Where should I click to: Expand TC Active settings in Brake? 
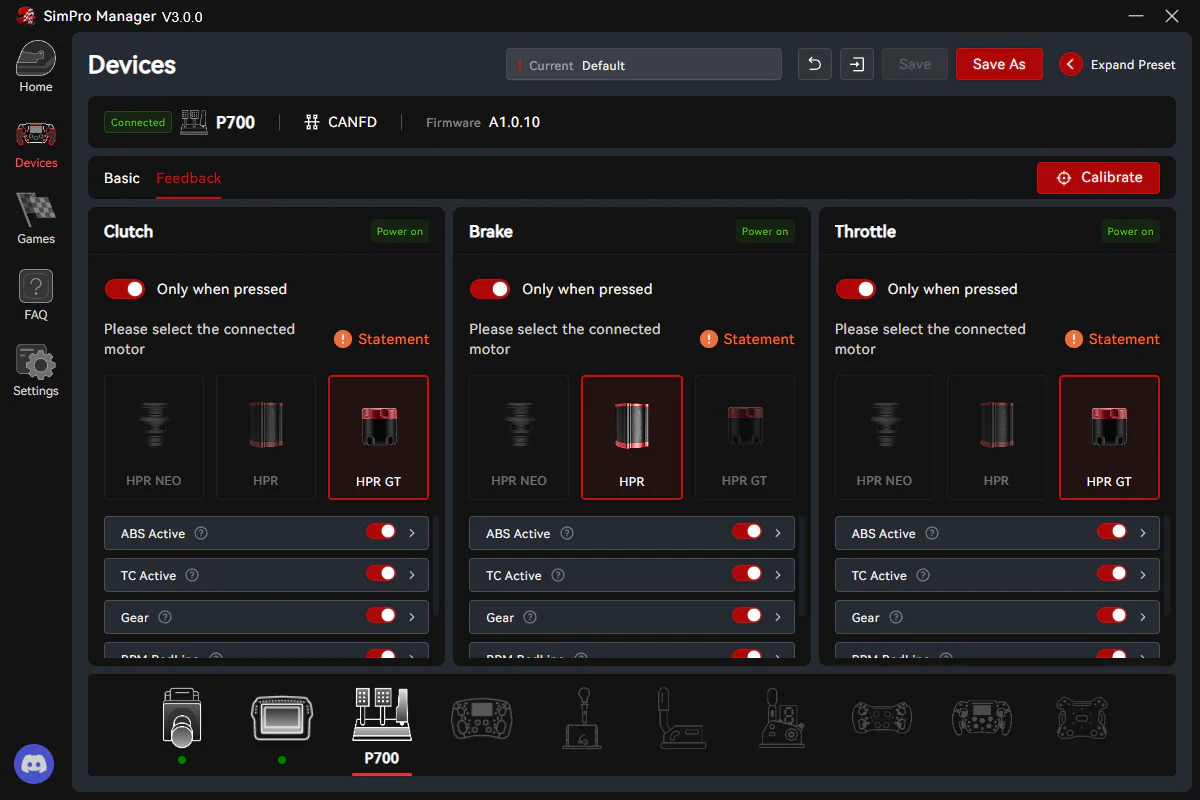(x=778, y=576)
